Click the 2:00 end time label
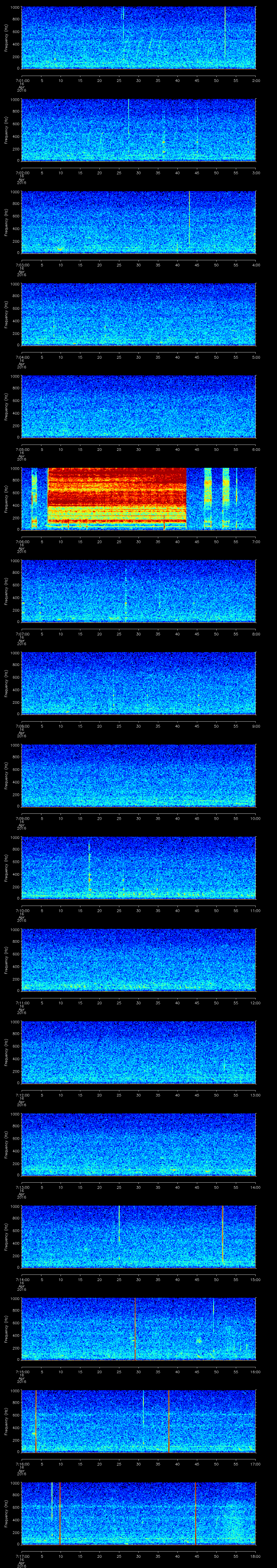This screenshot has width=277, height=1568. [x=256, y=80]
